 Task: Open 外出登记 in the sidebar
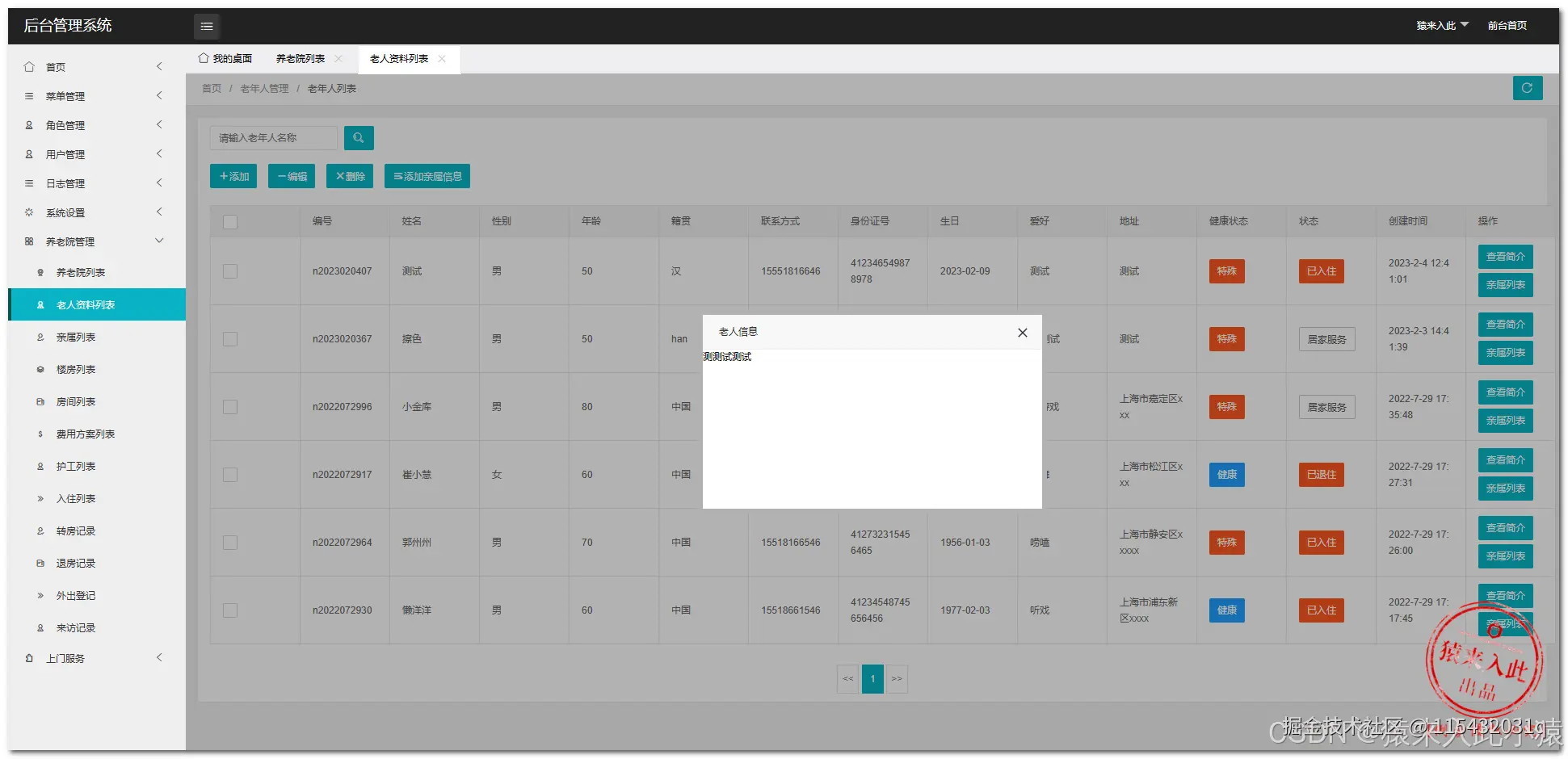click(x=76, y=596)
